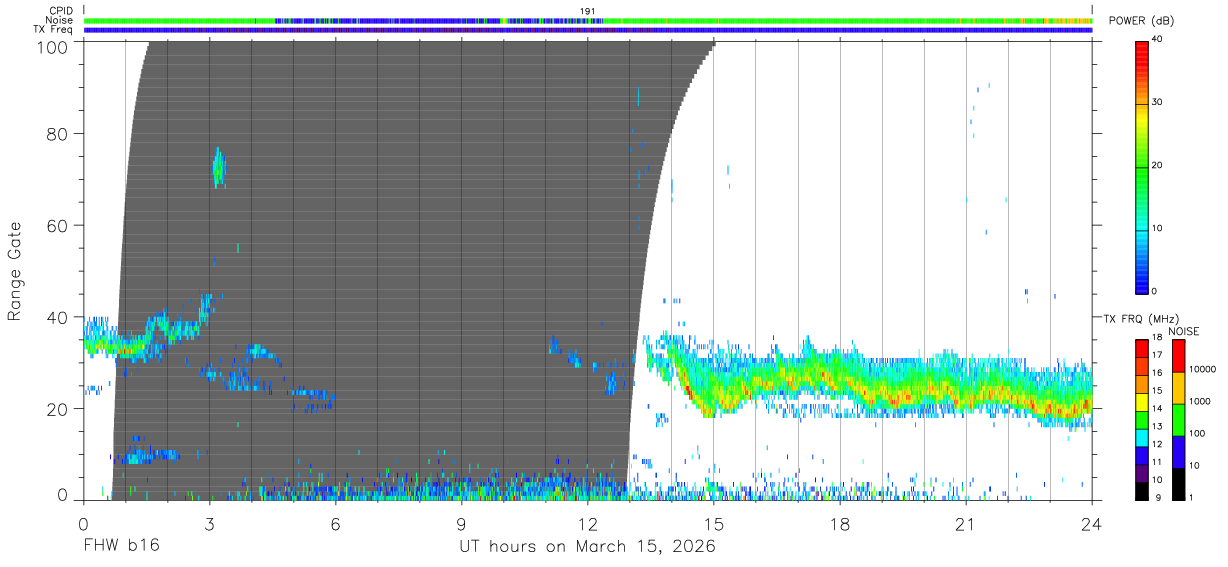Click the 1000 label on noise scale
This screenshot has width=1228, height=567.
click(x=1201, y=401)
